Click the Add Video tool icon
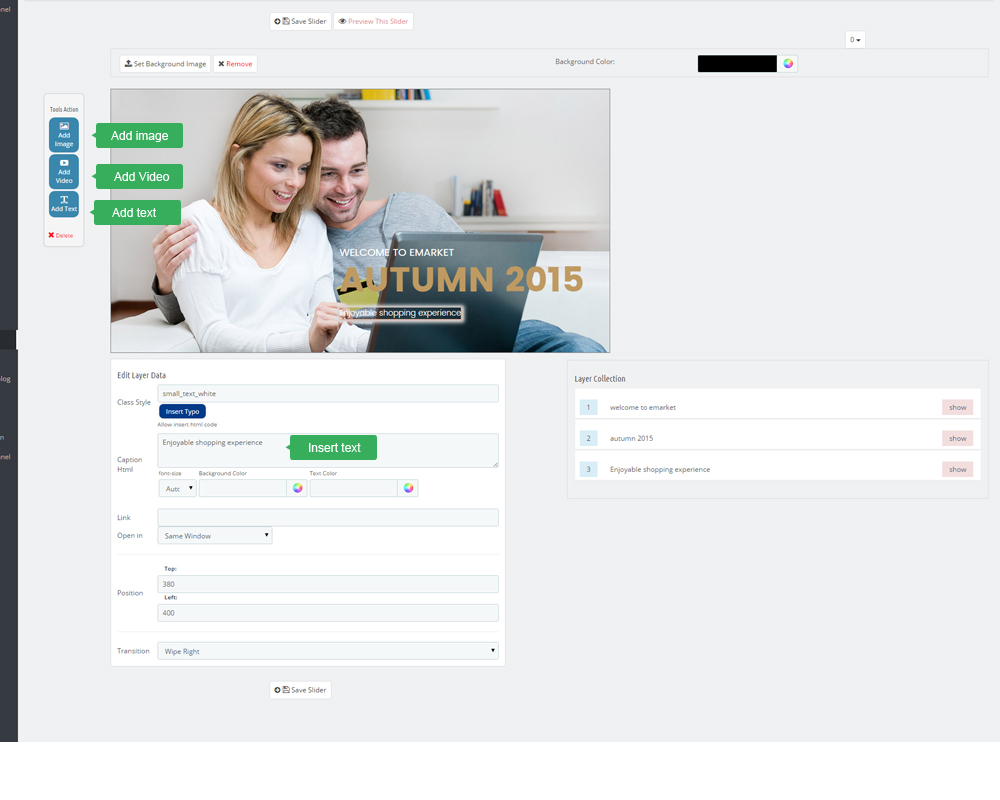This screenshot has height=800, width=1000. (x=64, y=172)
